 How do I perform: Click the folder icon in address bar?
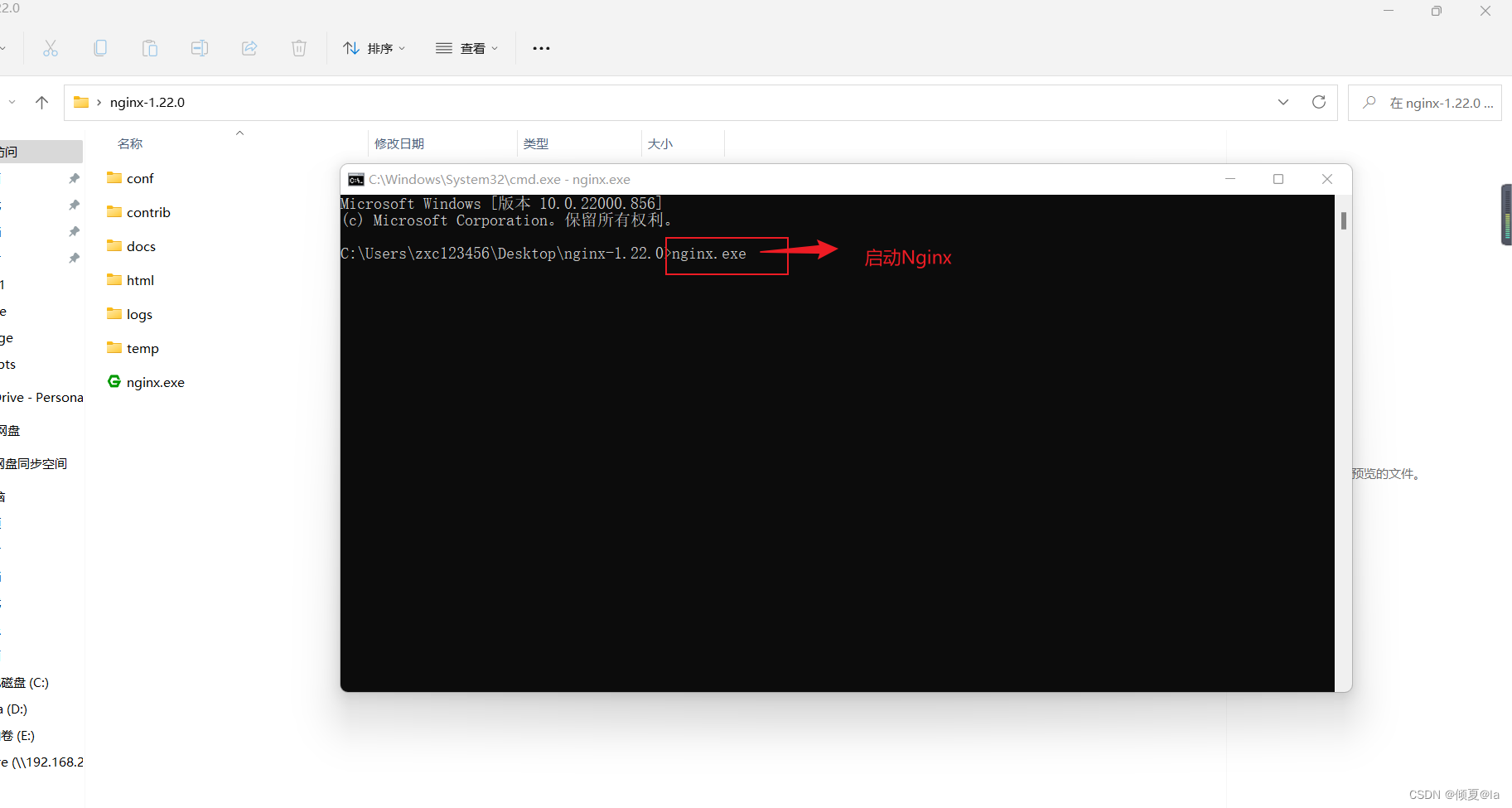point(81,102)
